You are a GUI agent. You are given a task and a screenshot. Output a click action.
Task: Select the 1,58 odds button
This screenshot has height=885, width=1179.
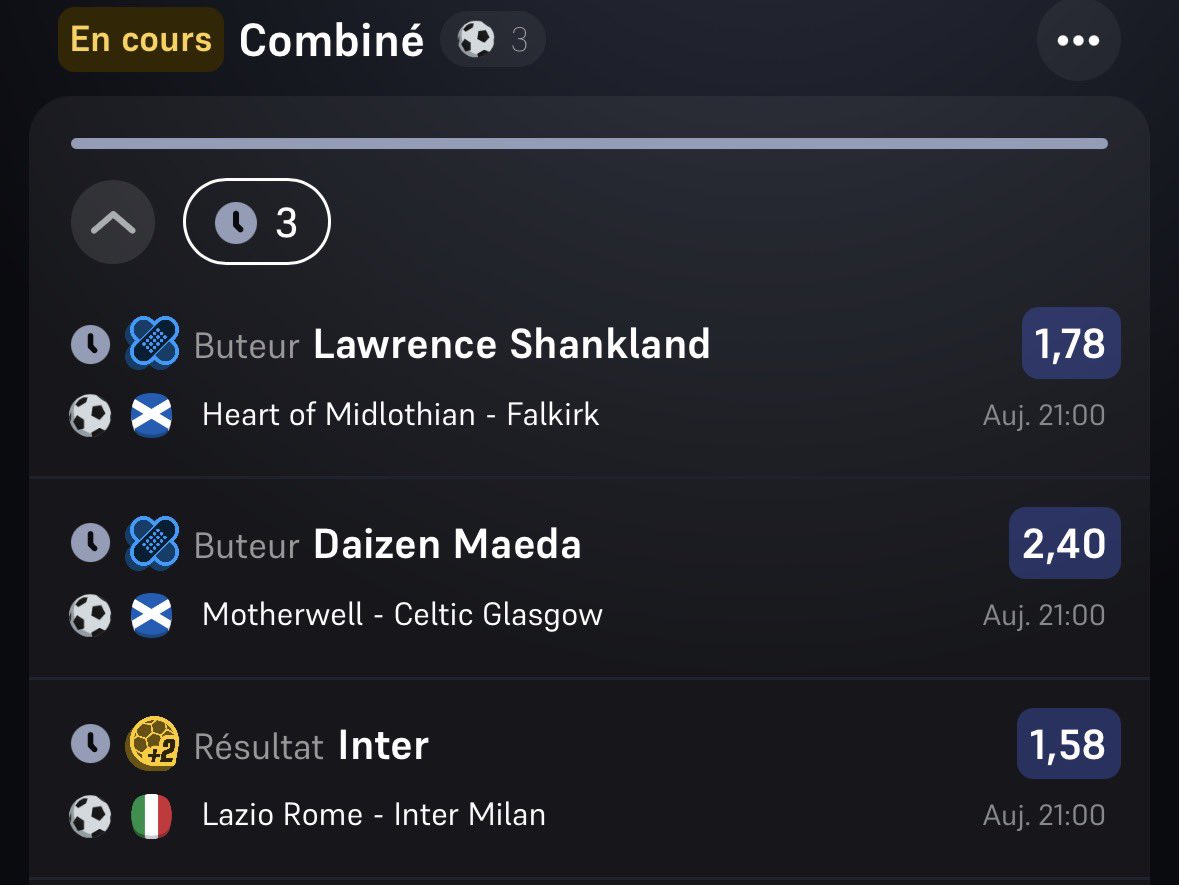point(1068,744)
